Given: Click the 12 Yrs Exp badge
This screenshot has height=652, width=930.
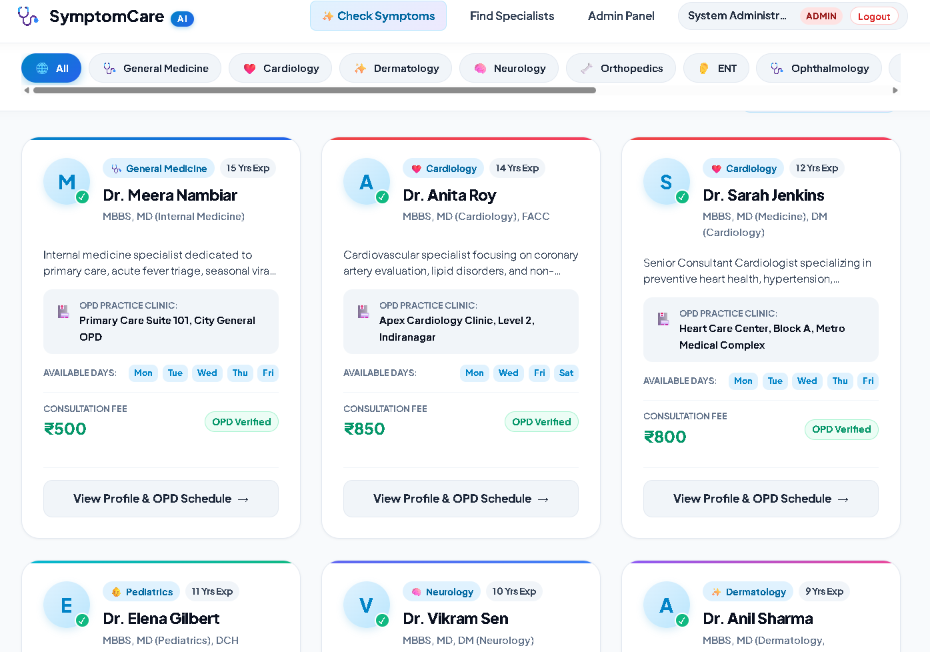Looking at the screenshot, I should tap(817, 168).
